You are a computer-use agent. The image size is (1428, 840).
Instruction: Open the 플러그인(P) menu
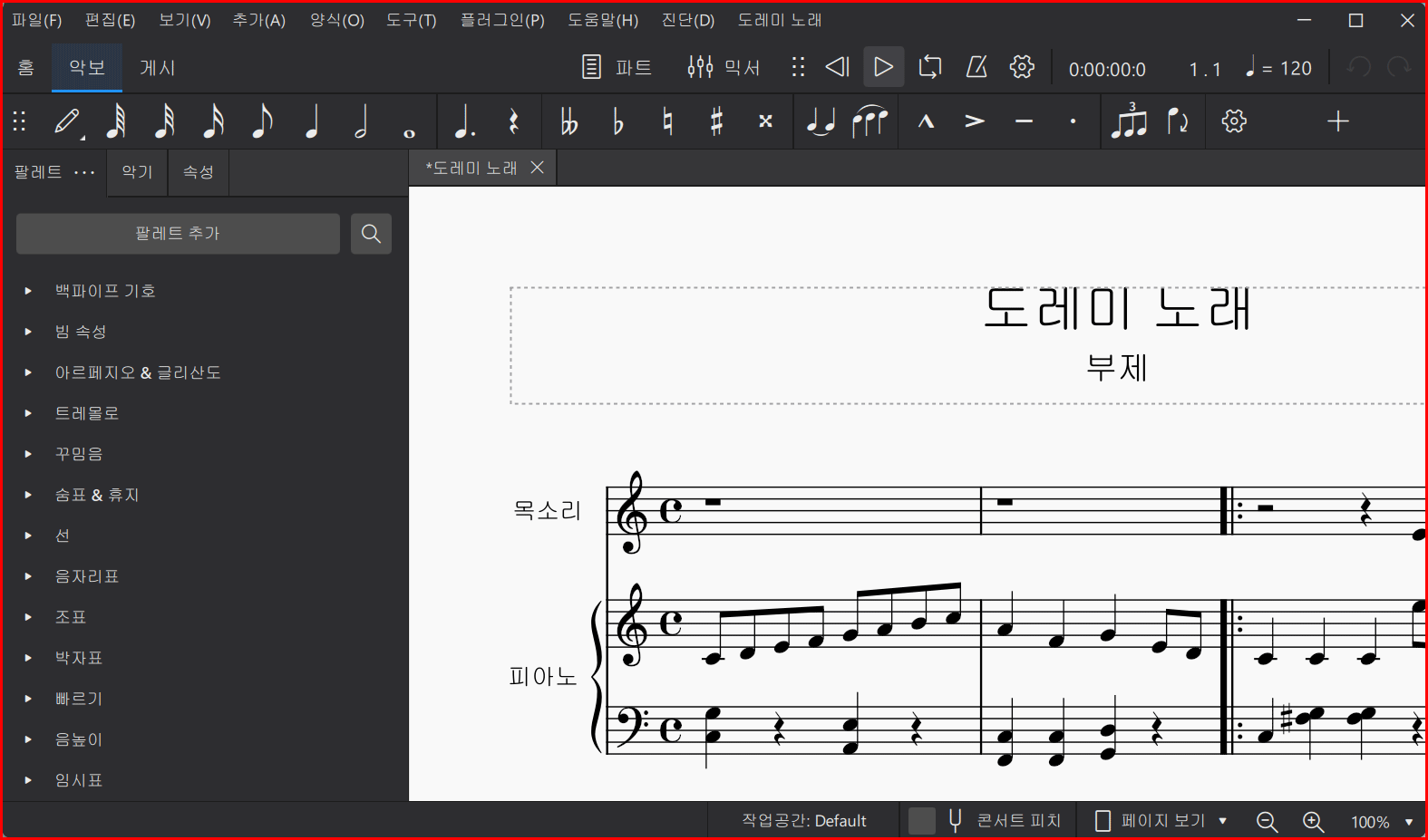click(x=502, y=20)
